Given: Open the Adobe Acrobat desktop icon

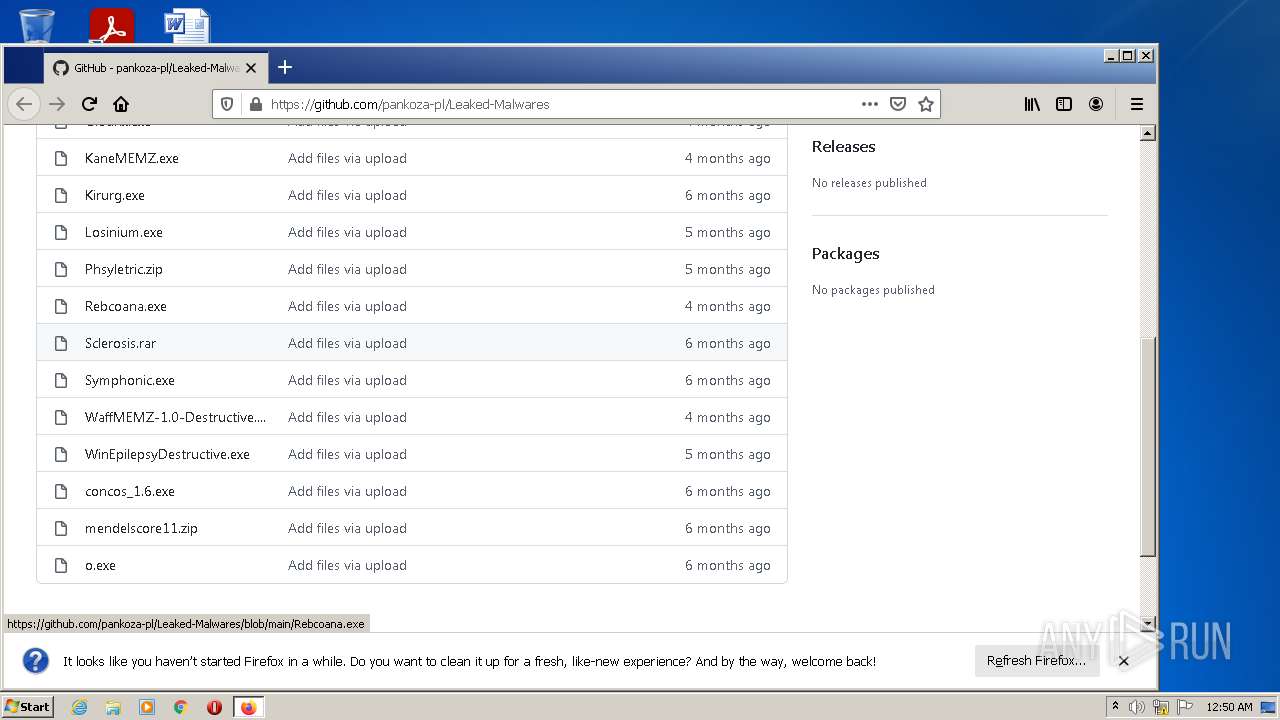Looking at the screenshot, I should tap(111, 24).
